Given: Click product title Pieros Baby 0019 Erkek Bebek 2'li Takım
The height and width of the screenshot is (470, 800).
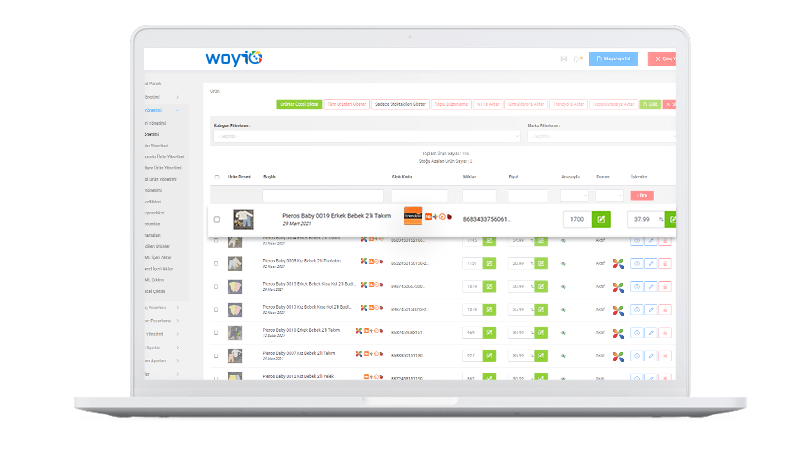Looking at the screenshot, I should coord(337,216).
